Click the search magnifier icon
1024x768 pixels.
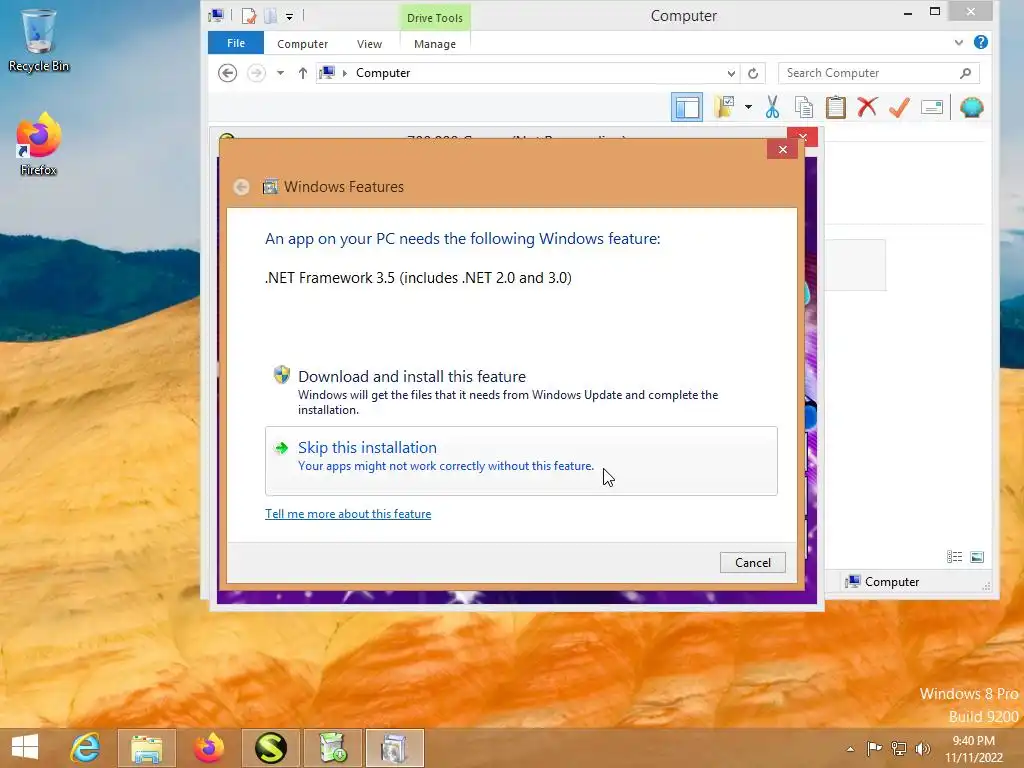(x=965, y=73)
